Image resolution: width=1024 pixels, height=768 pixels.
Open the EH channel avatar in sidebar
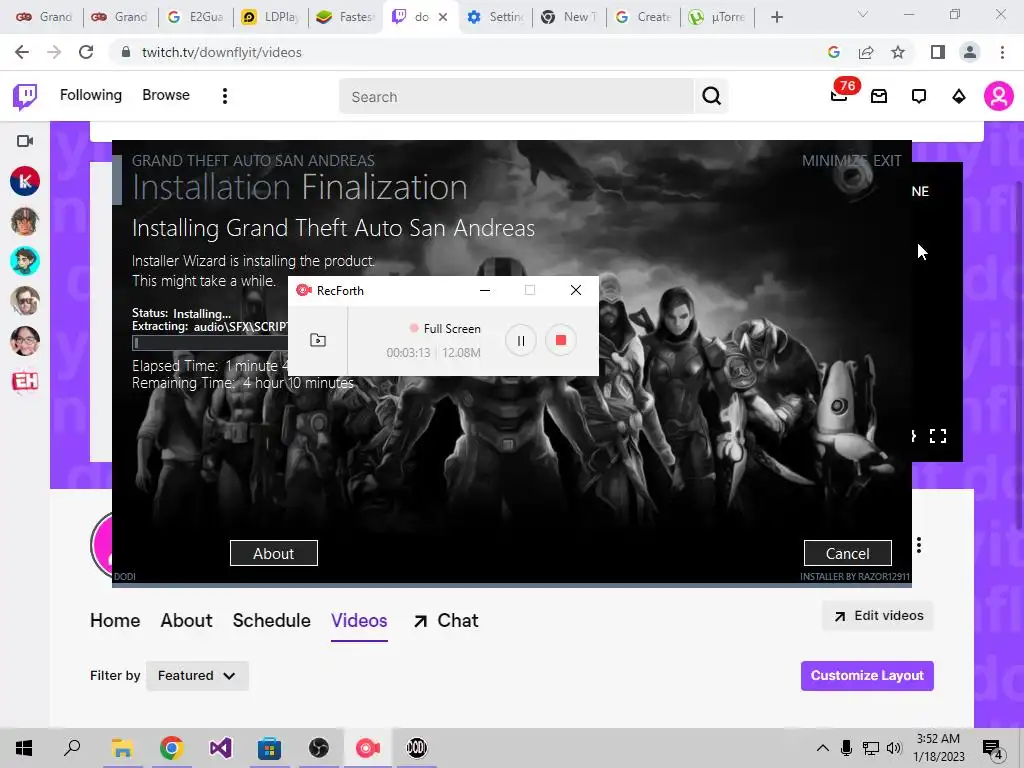coord(25,381)
